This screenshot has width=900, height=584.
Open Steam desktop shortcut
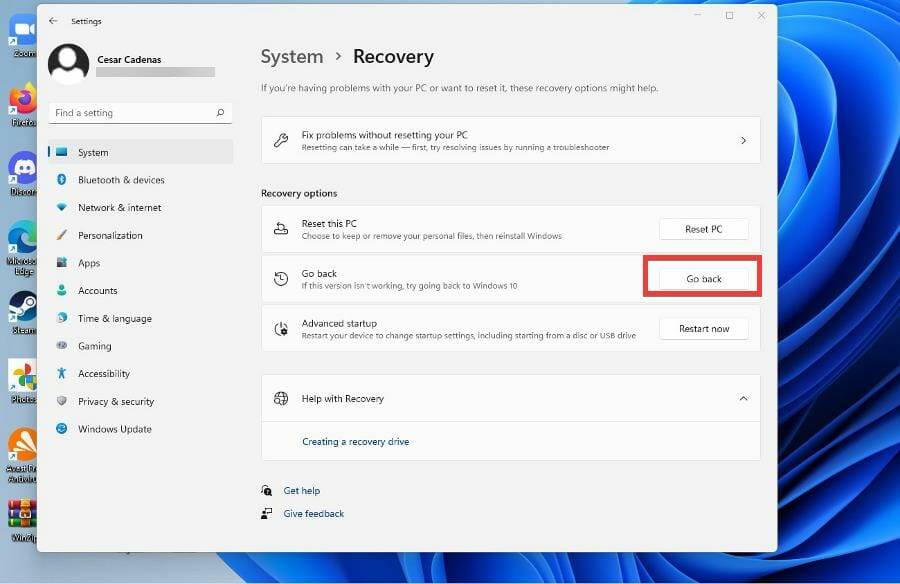pos(23,313)
